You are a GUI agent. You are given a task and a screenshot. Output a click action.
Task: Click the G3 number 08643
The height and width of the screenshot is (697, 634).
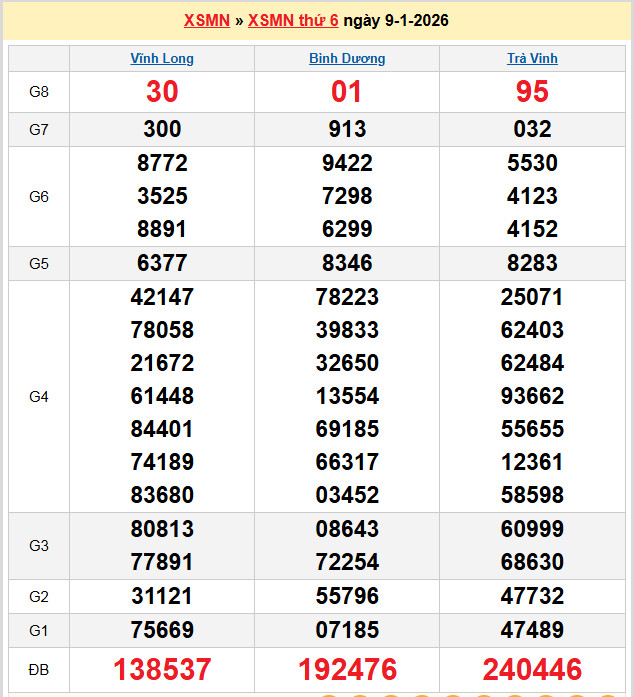pos(347,529)
